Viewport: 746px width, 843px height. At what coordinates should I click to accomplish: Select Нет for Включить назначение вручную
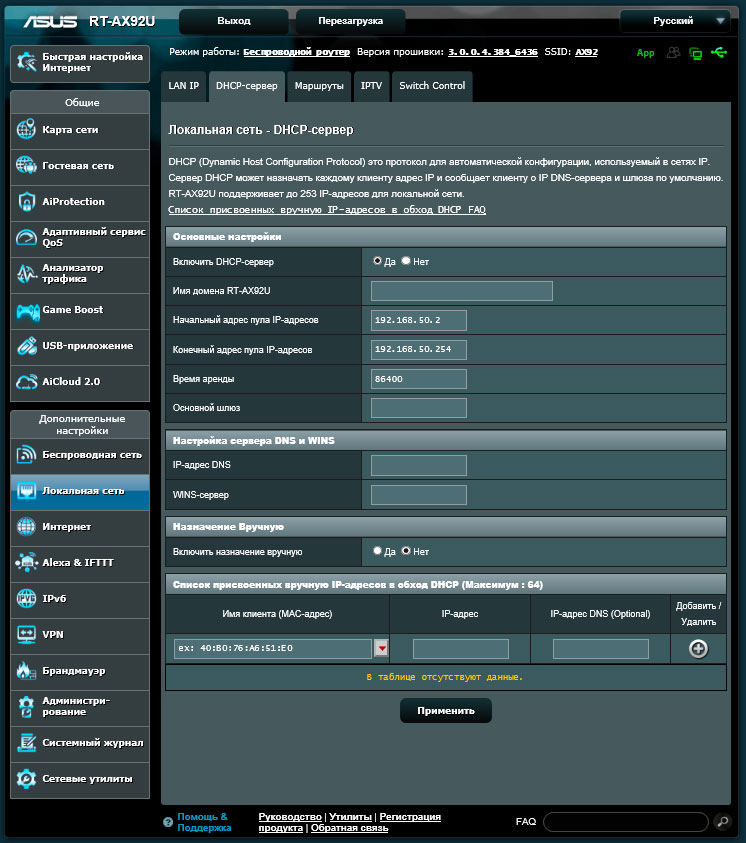(x=406, y=551)
